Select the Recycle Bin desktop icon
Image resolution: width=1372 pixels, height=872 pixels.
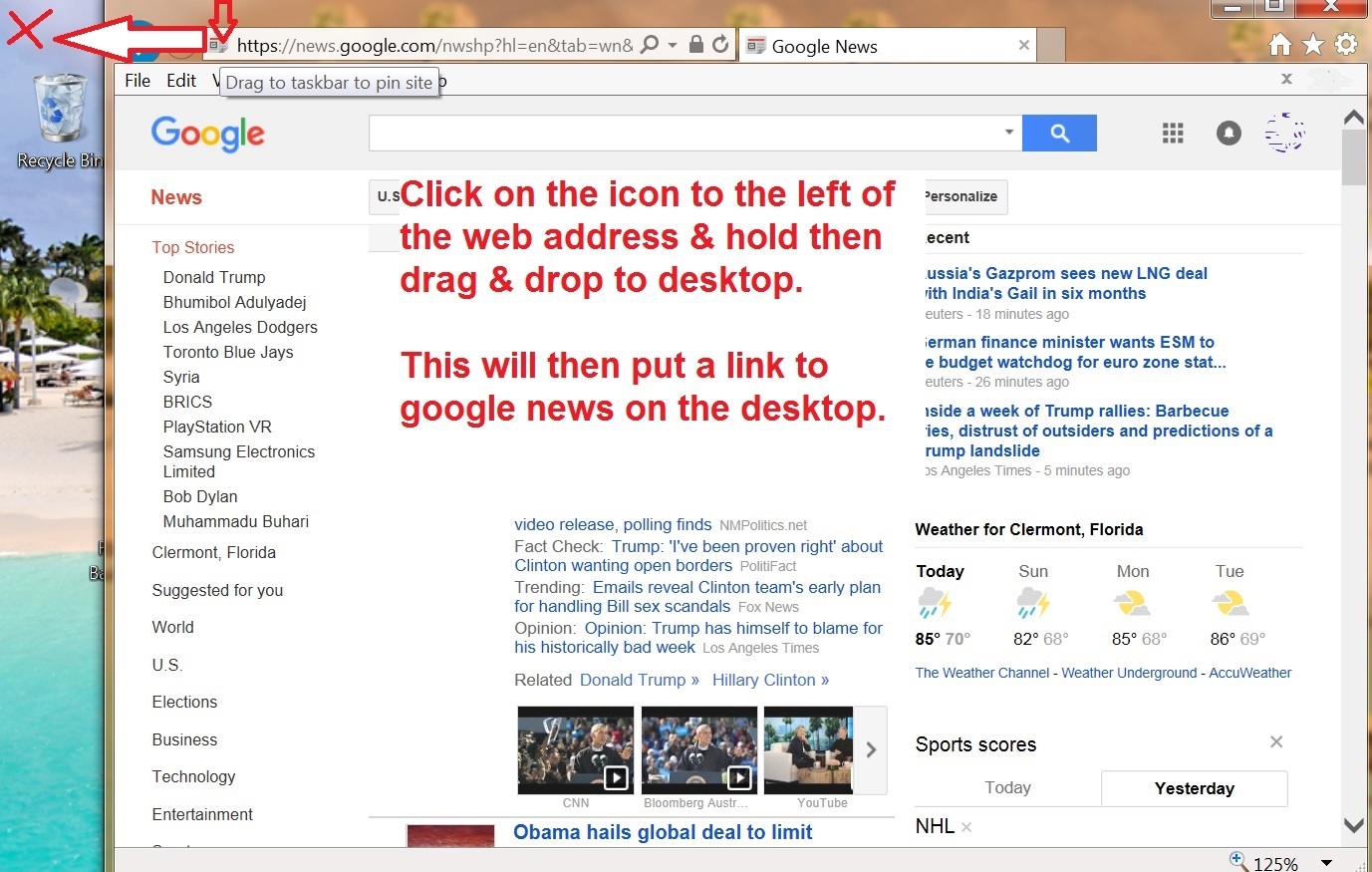click(x=60, y=122)
